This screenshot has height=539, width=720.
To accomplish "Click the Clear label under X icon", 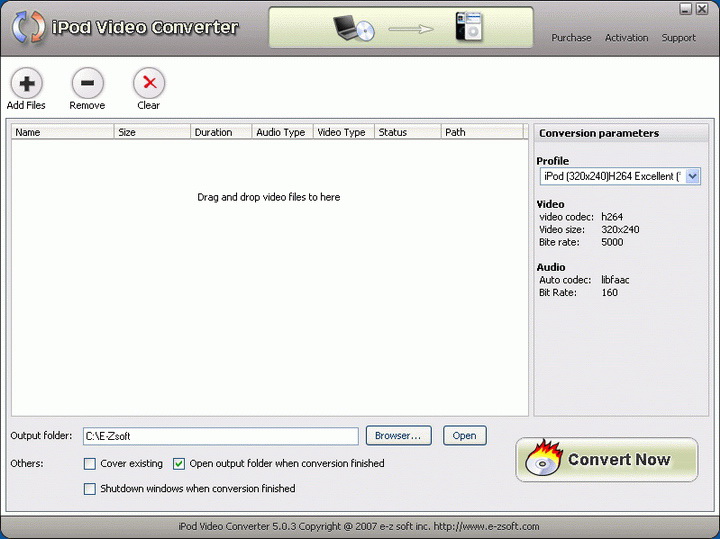I will click(x=149, y=105).
